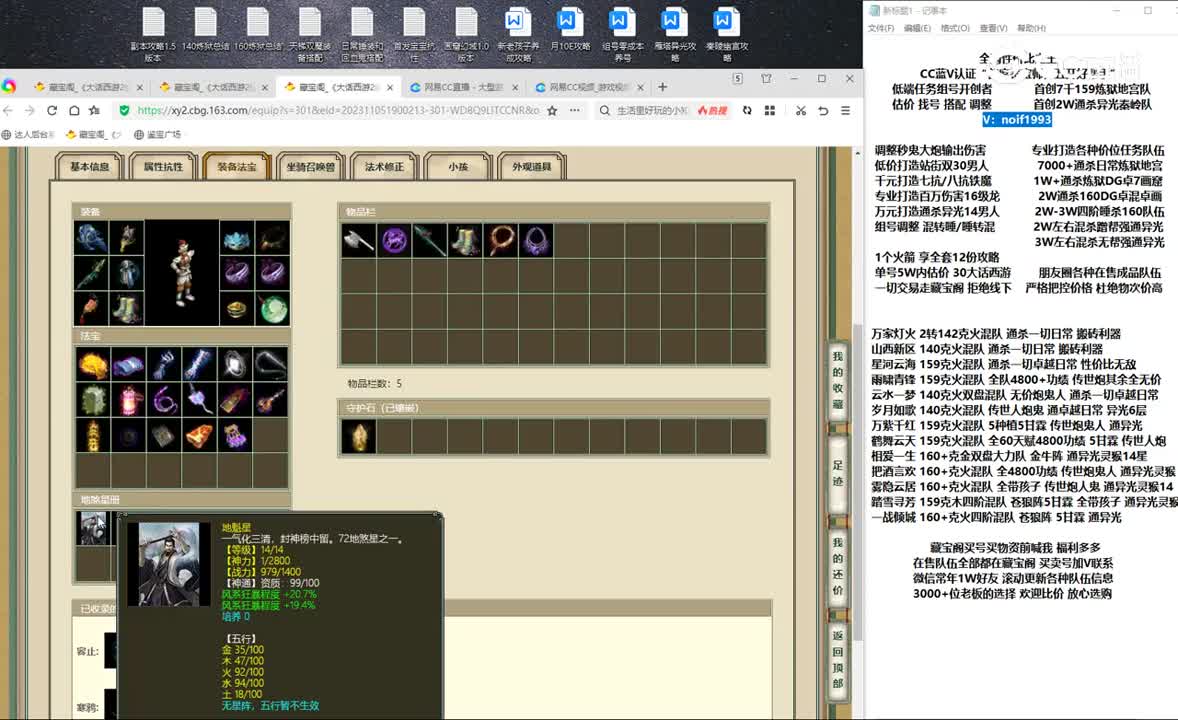This screenshot has height=720, width=1178.
Task: Switch to the 法术修正 tab
Action: [384, 167]
